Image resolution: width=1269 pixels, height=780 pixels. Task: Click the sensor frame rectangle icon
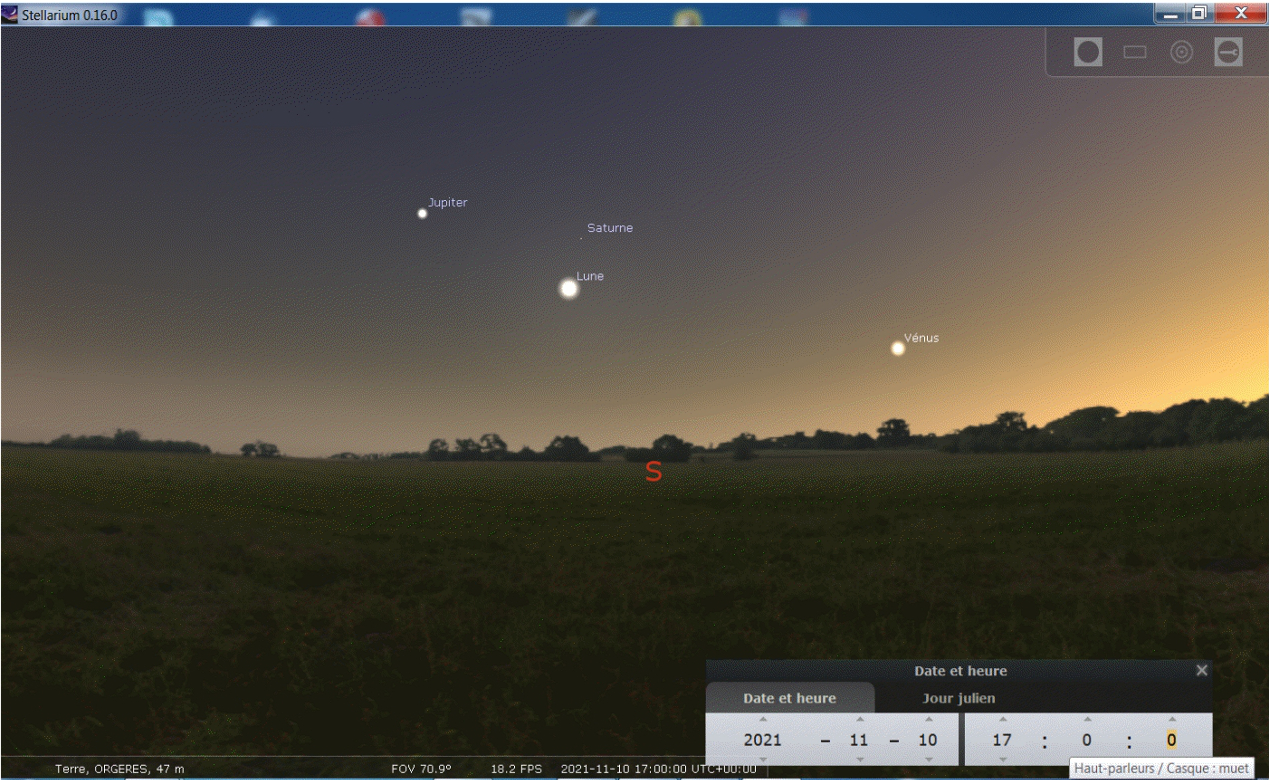pos(1134,53)
